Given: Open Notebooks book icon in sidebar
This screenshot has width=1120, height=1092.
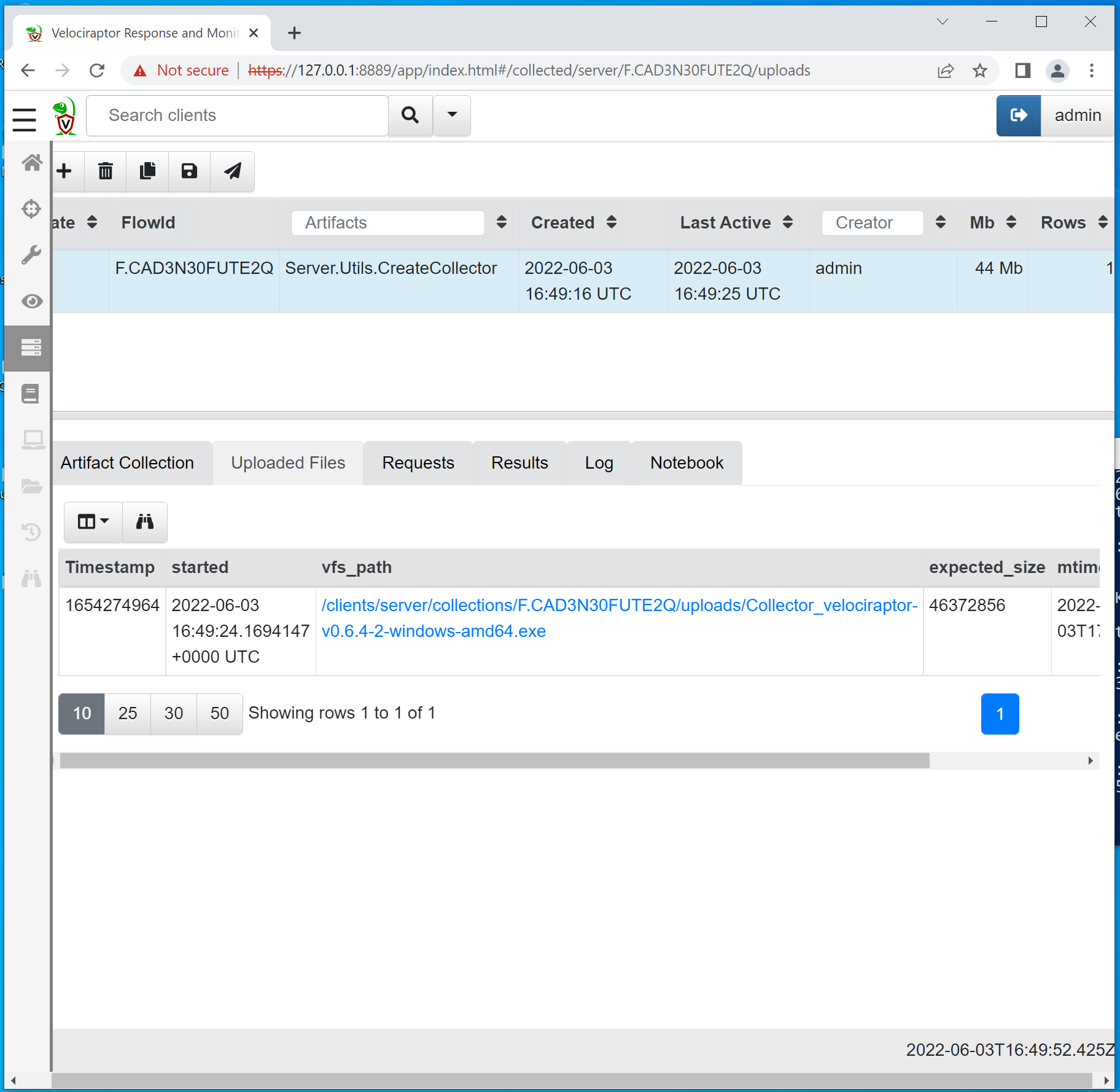Looking at the screenshot, I should (31, 394).
